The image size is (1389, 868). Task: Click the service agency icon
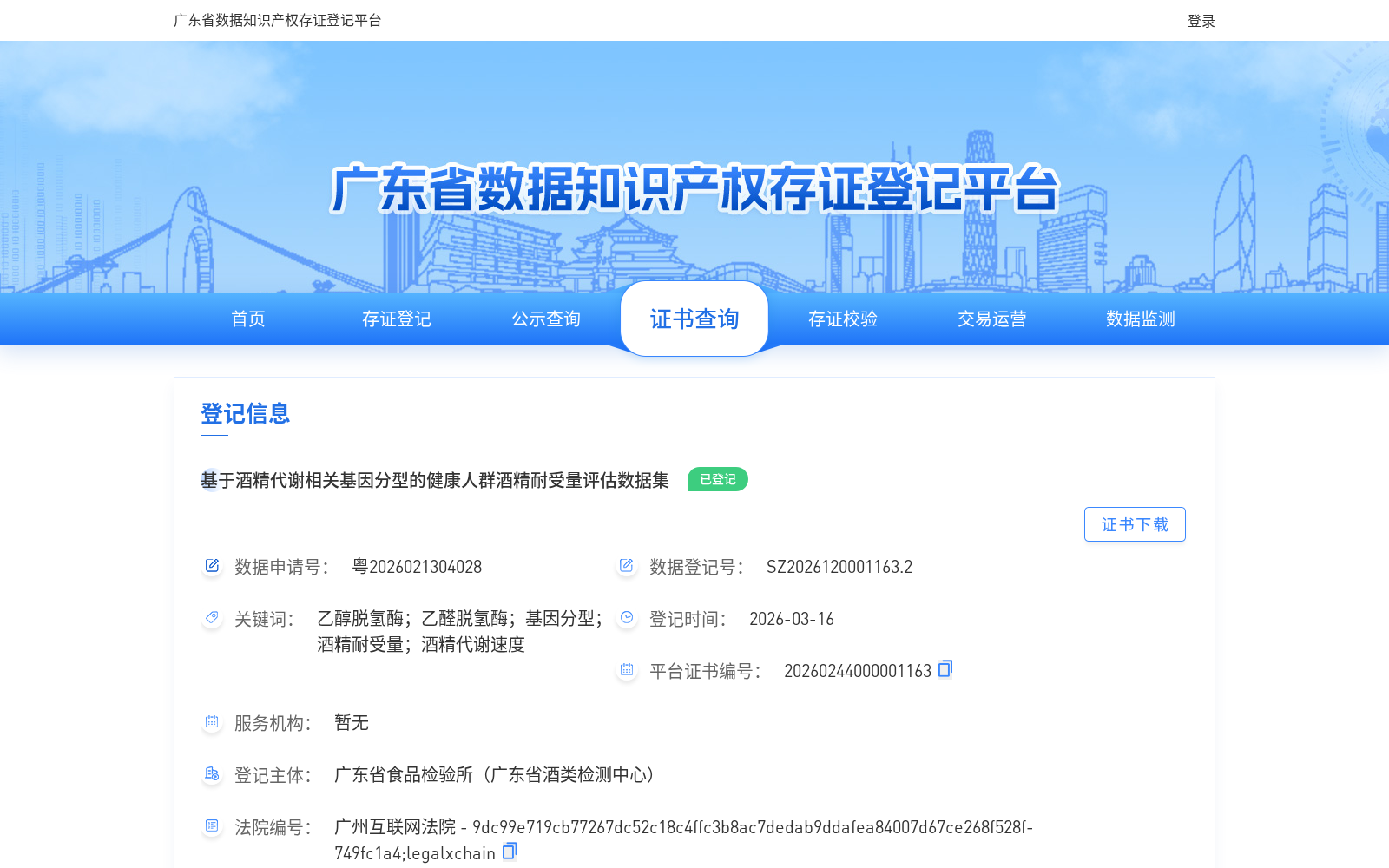click(x=212, y=722)
